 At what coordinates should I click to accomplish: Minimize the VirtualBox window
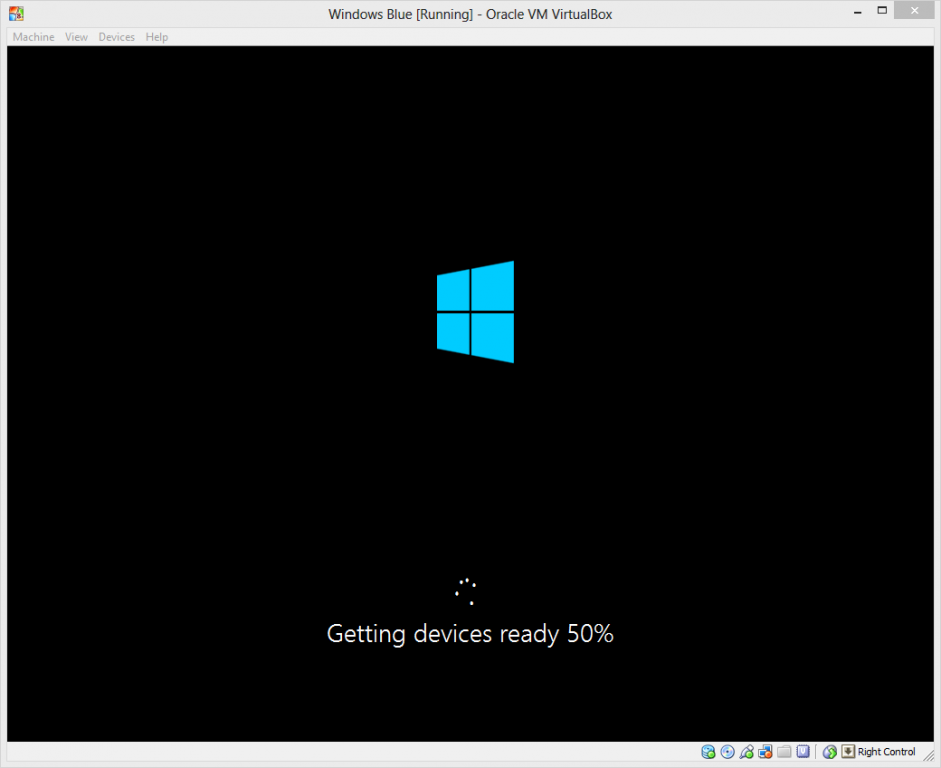[858, 11]
